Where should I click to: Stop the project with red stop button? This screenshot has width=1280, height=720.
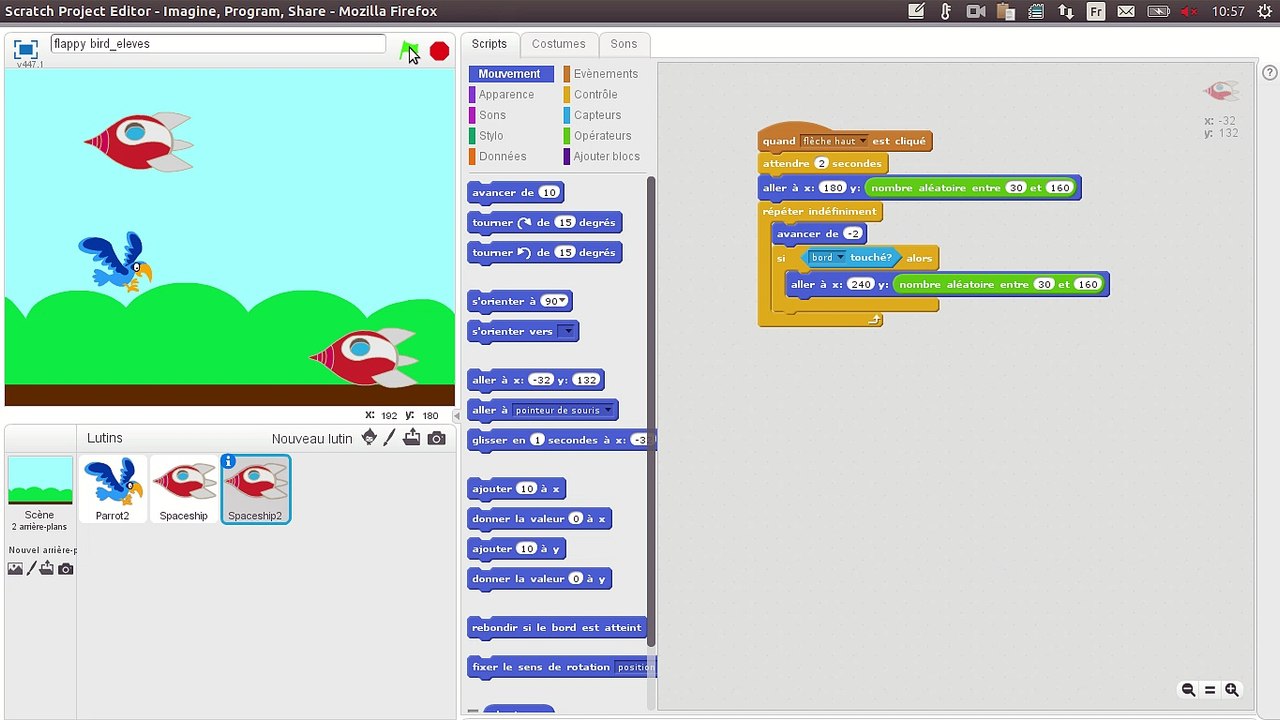coord(439,51)
